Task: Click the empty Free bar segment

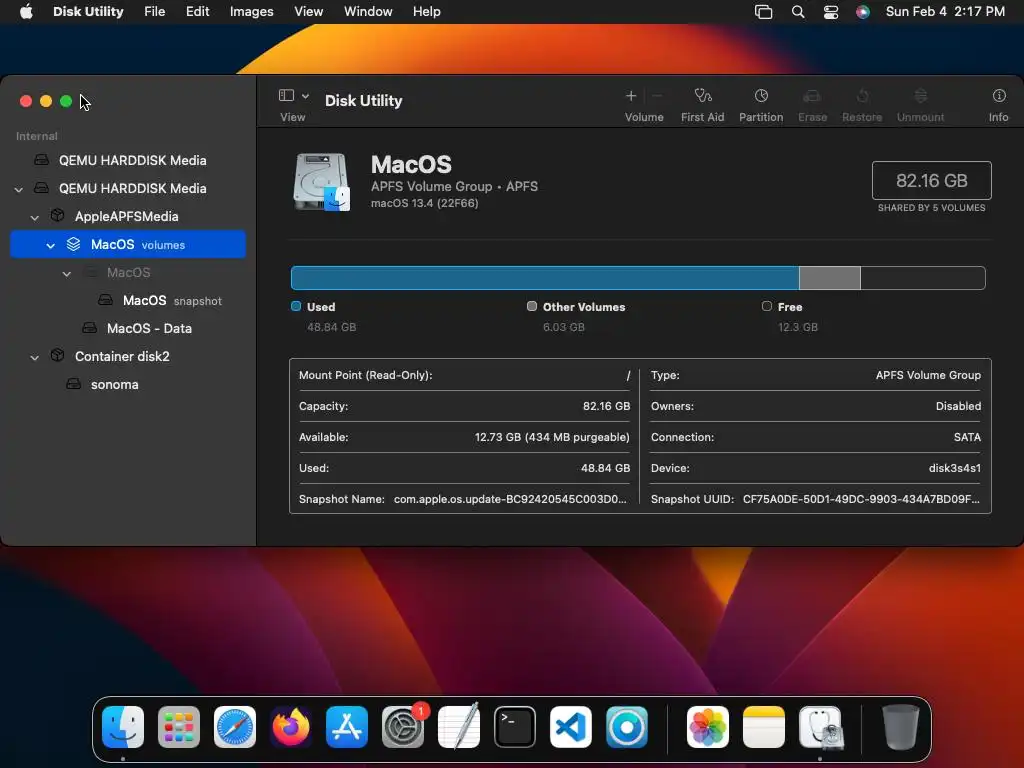Action: pos(923,278)
